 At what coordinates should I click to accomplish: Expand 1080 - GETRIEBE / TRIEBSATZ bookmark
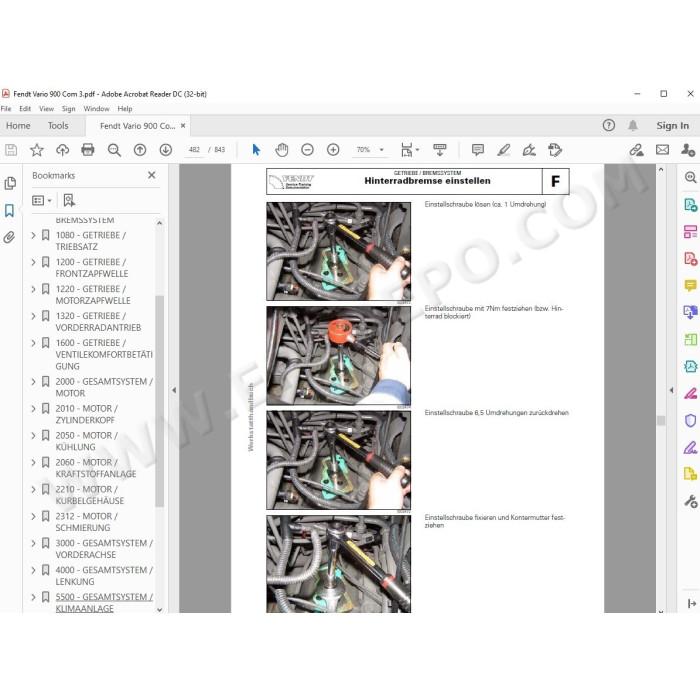point(33,235)
